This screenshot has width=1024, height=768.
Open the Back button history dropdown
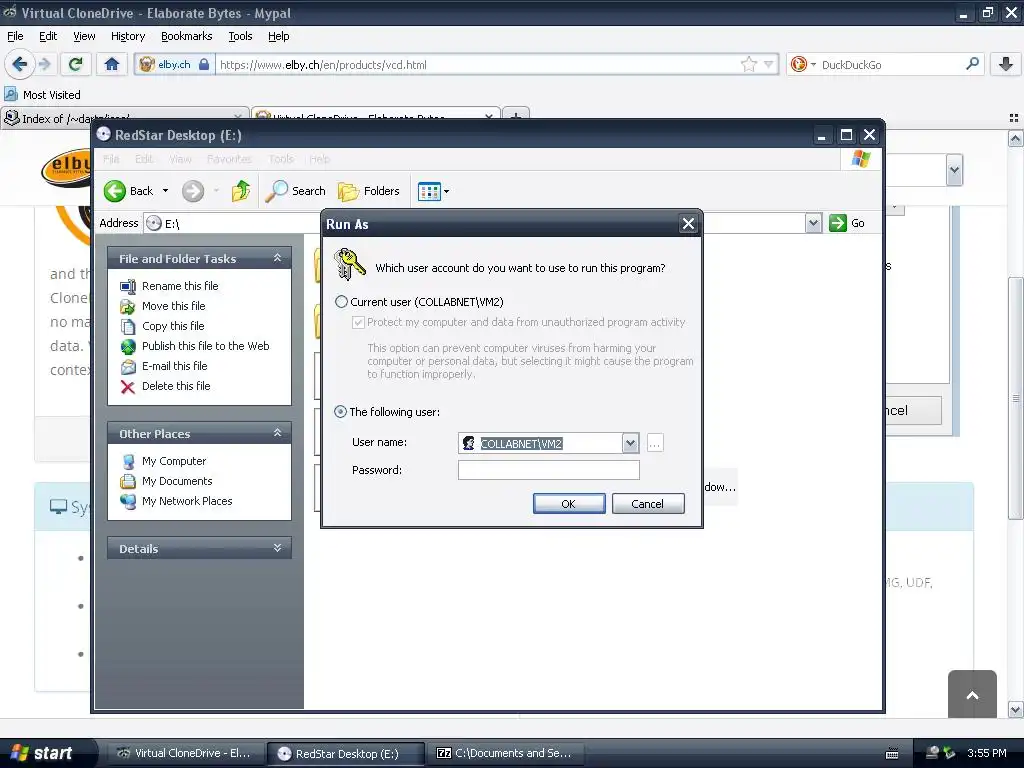click(166, 191)
